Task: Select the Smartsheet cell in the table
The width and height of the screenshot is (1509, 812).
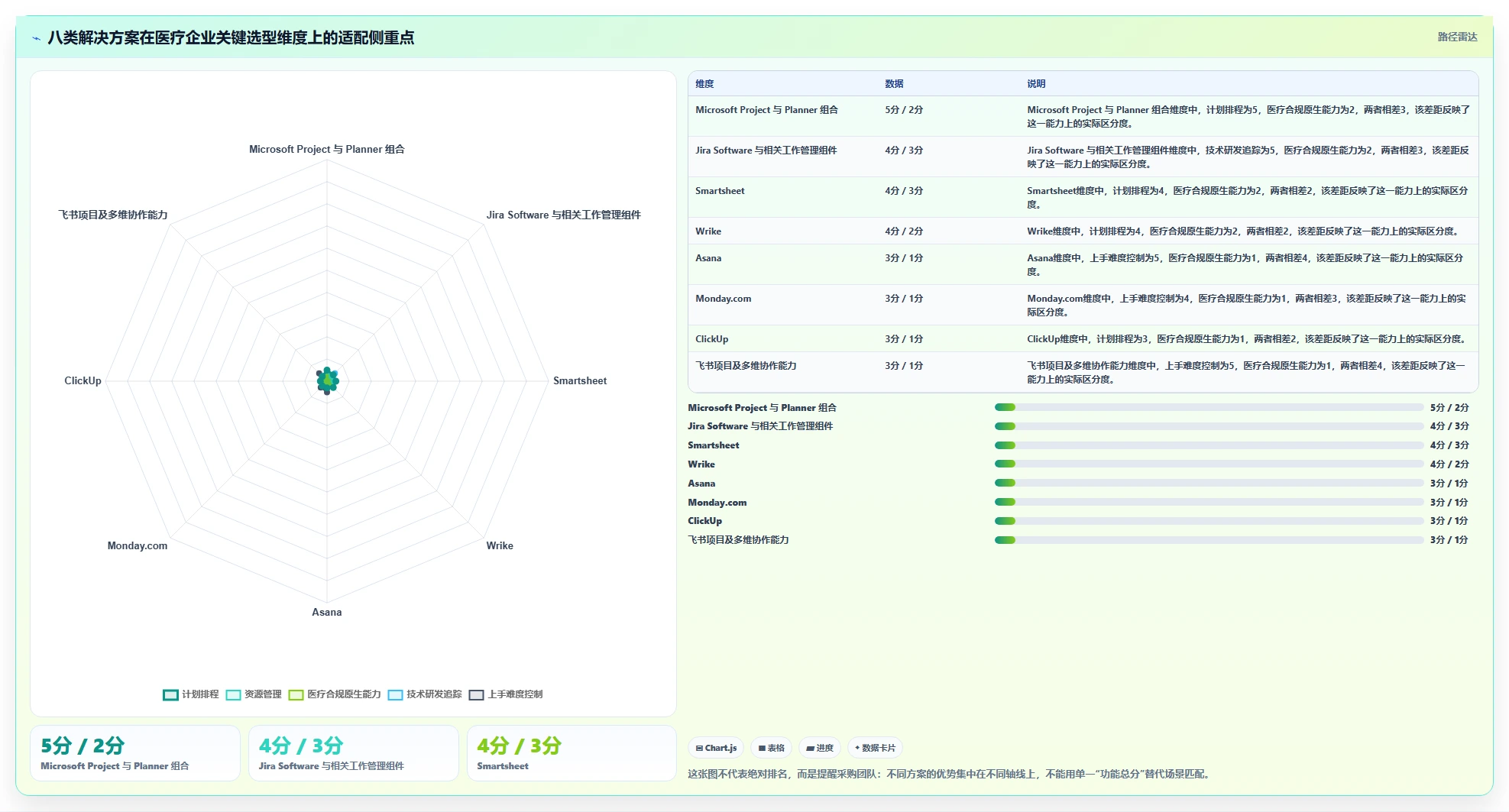Action: tap(720, 191)
